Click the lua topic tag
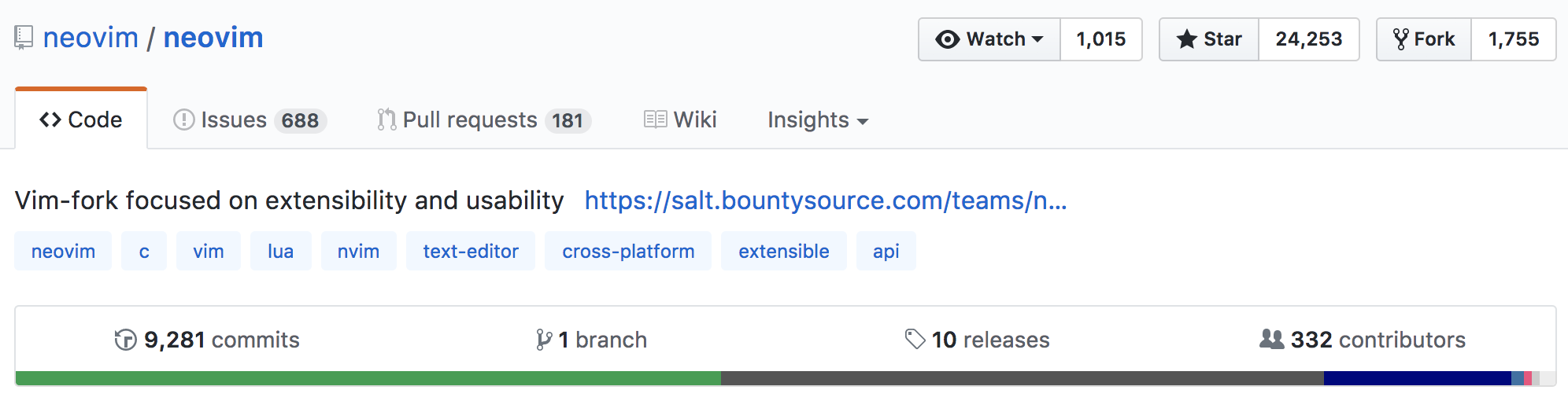 point(281,251)
